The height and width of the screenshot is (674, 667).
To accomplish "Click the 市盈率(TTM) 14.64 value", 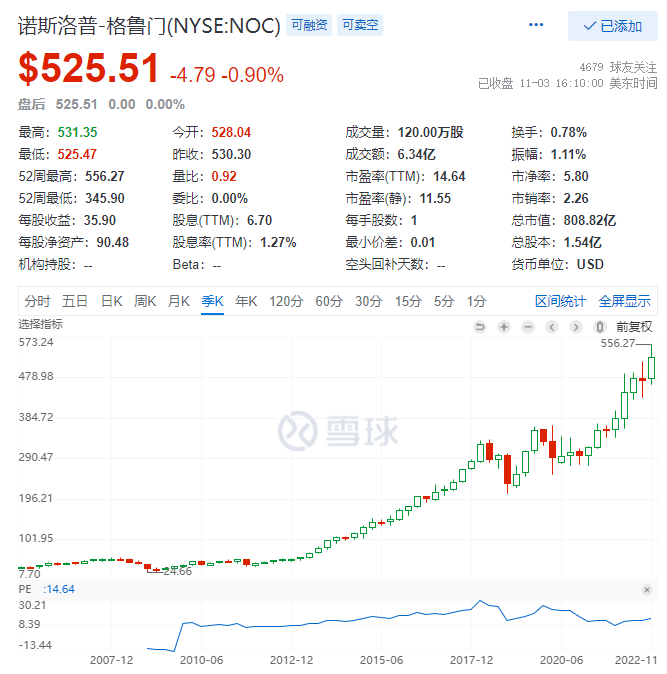I will pyautogui.click(x=449, y=177).
